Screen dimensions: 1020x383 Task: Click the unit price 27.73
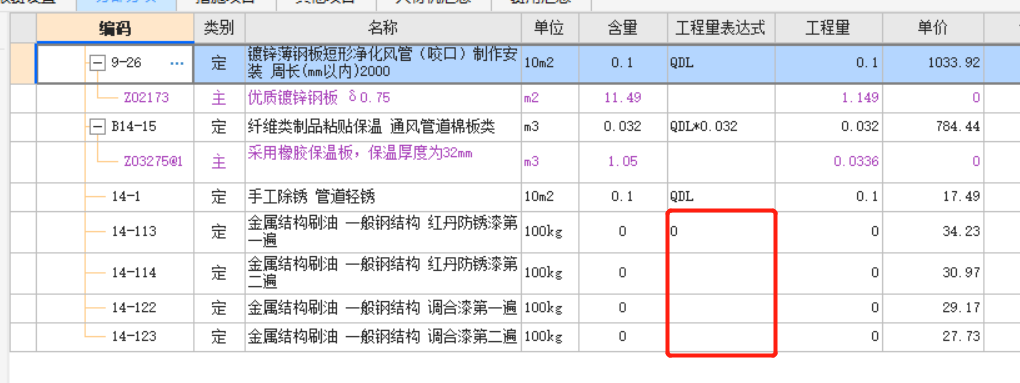tap(961, 337)
